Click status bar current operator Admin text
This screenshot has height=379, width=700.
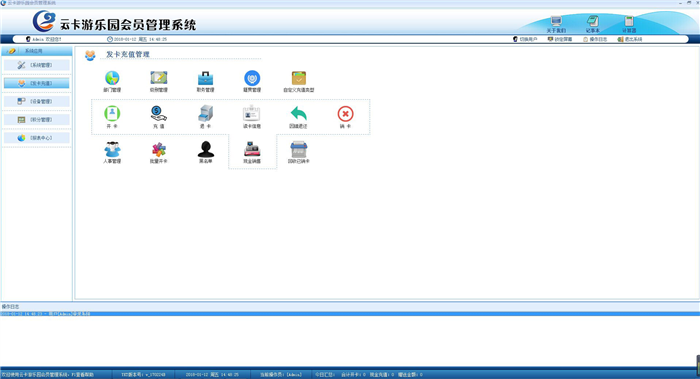pos(281,375)
